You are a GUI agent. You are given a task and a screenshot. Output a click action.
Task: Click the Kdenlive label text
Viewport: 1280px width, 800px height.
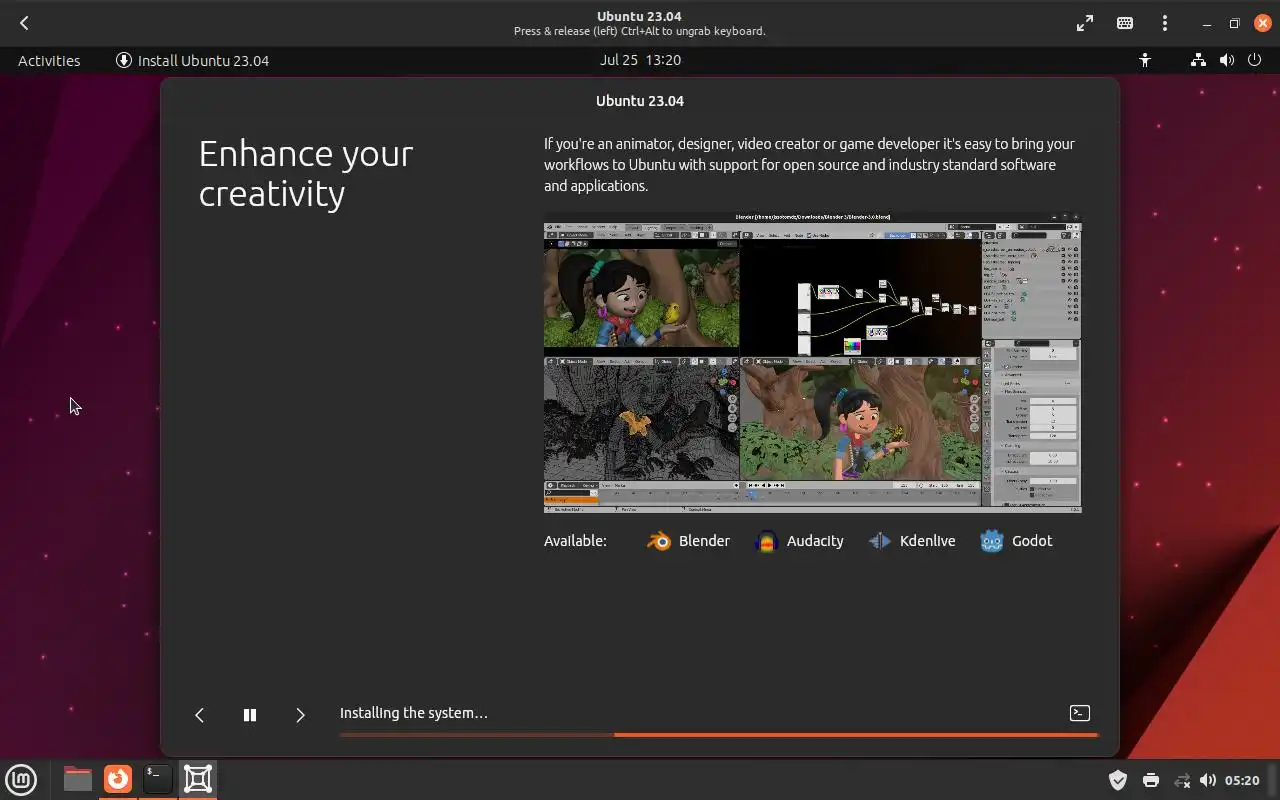[927, 541]
